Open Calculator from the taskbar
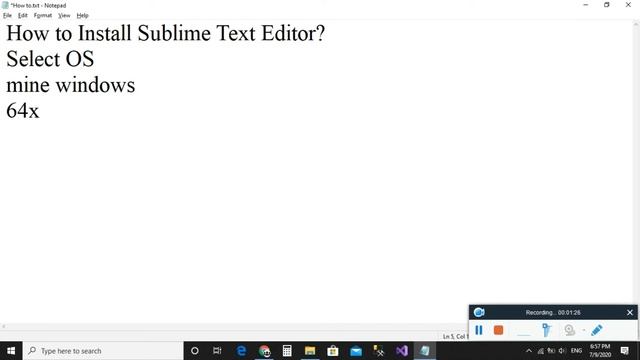The width and height of the screenshot is (640, 360). point(287,351)
